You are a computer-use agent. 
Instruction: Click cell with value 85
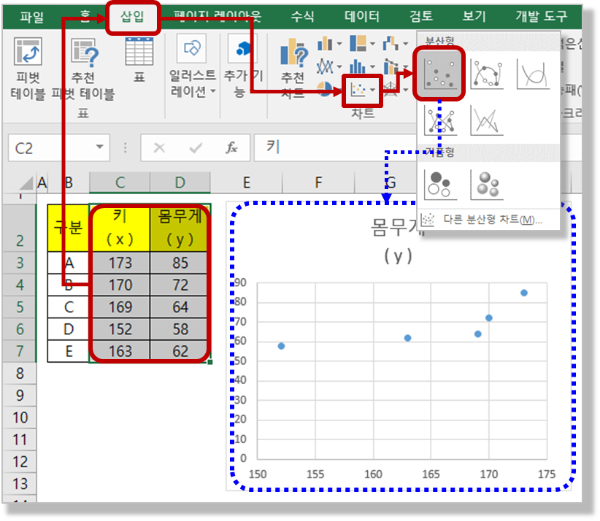click(x=180, y=263)
